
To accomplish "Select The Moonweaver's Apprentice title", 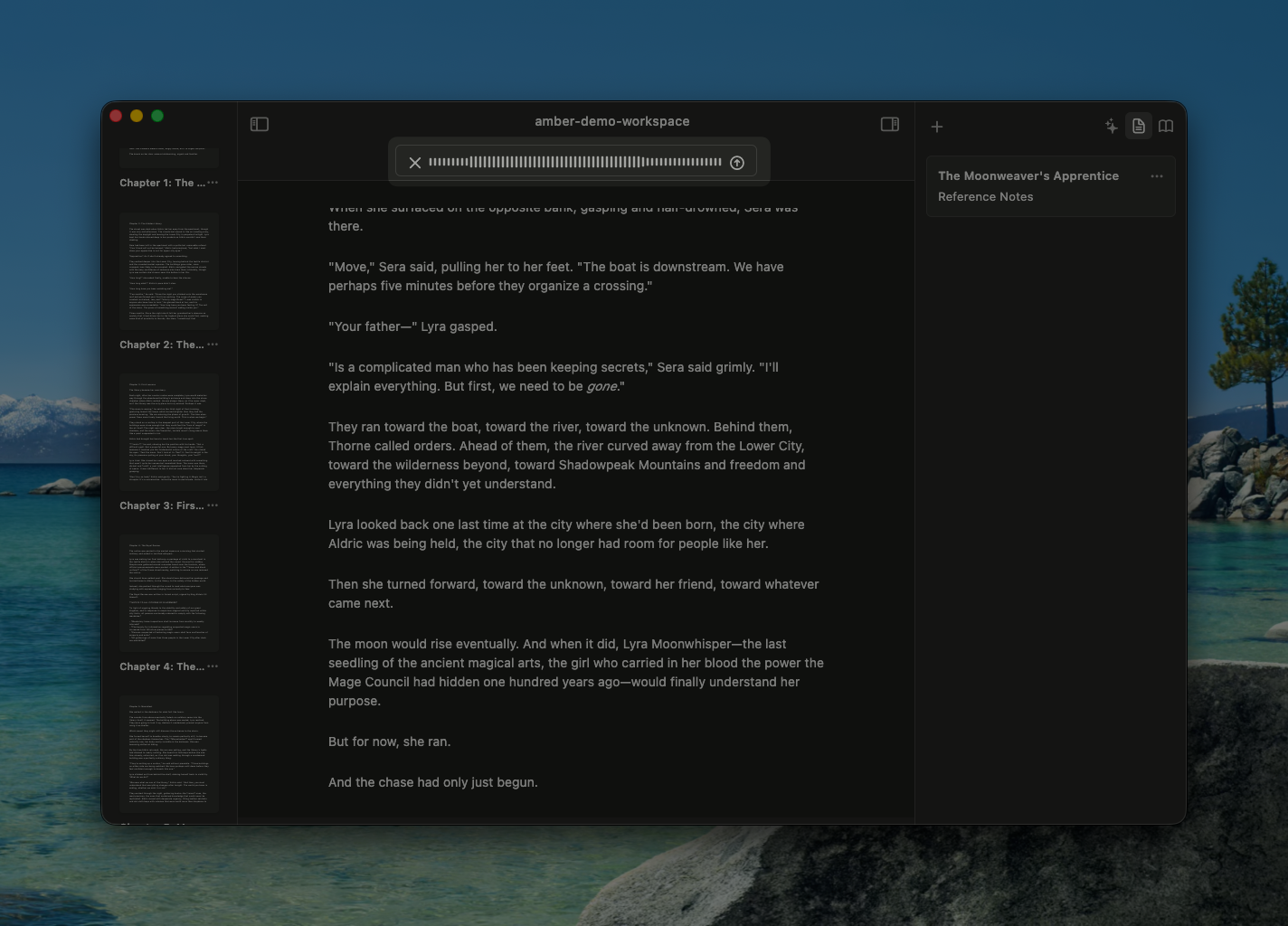I will pos(1028,175).
